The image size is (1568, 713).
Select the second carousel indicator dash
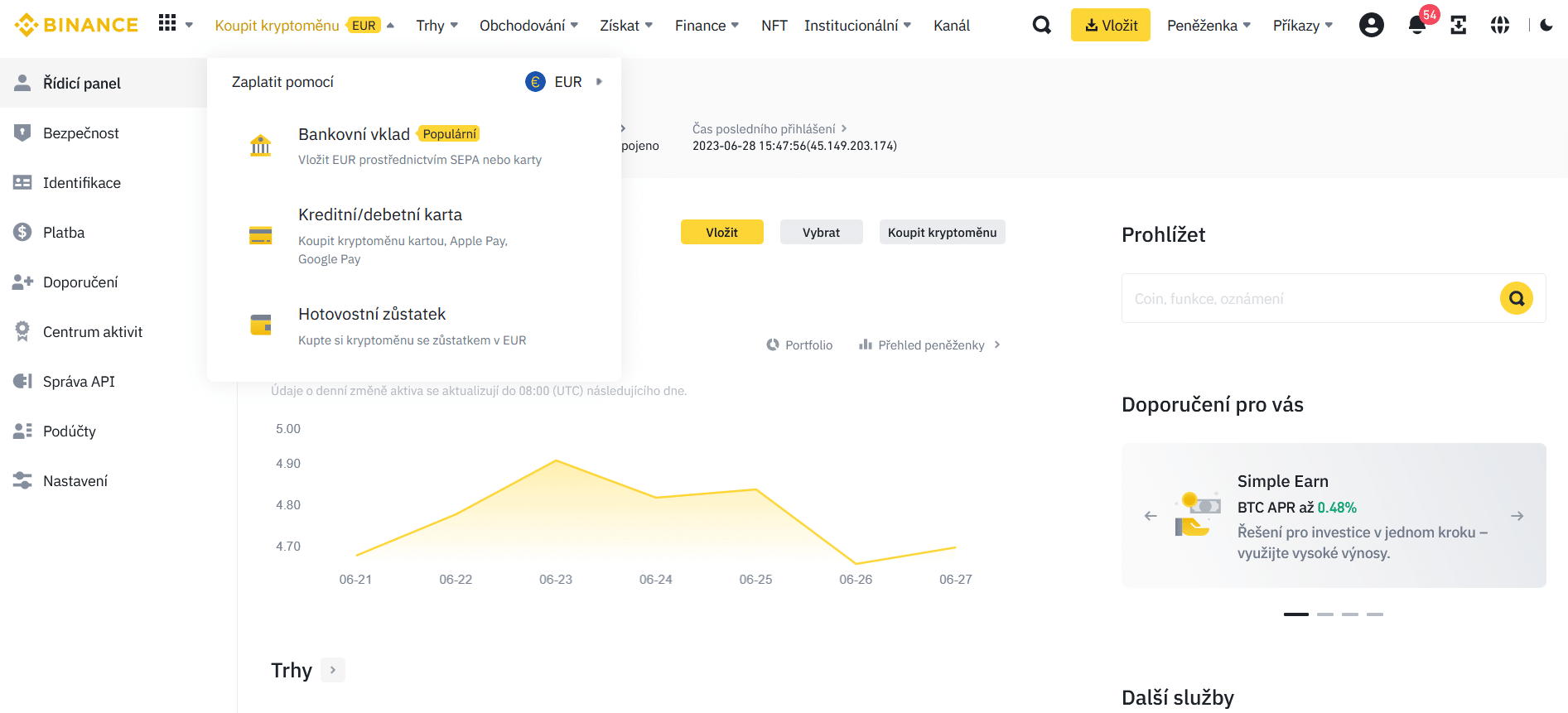pos(1325,614)
